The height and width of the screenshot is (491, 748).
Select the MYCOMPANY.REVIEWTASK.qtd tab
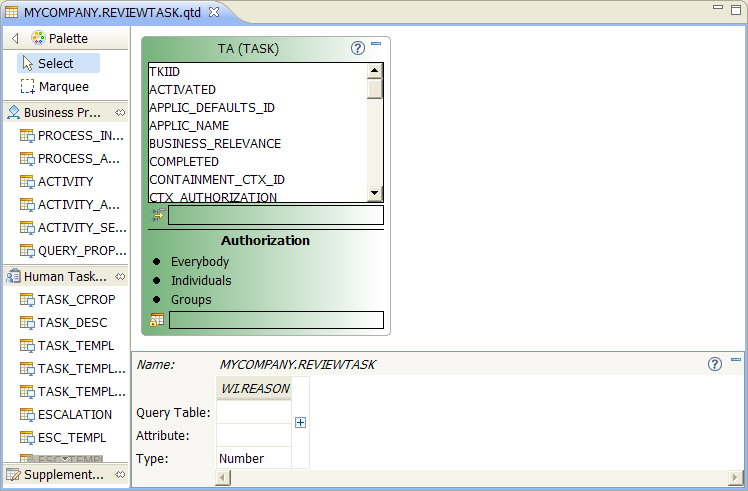point(112,12)
